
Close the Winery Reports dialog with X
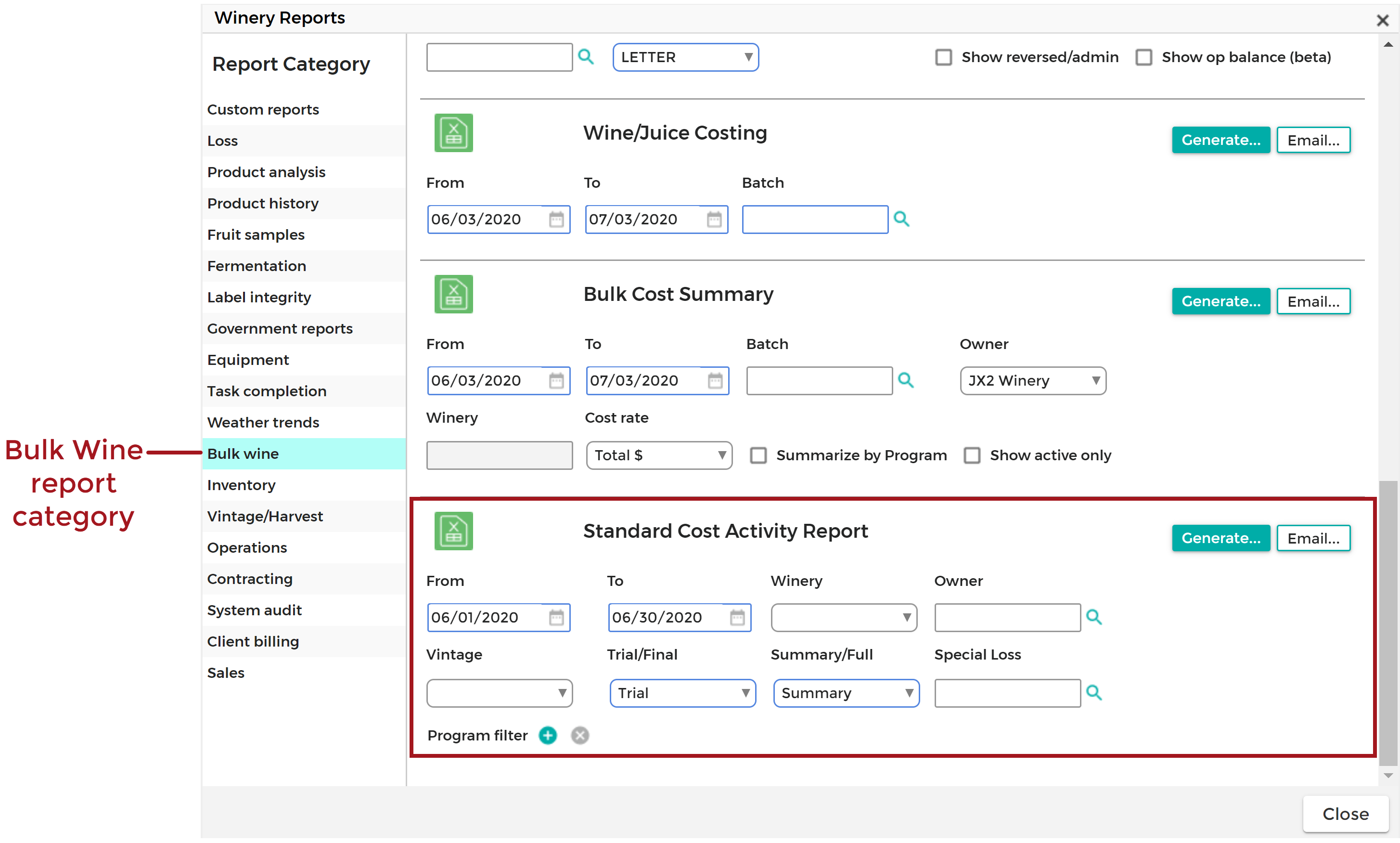tap(1382, 20)
